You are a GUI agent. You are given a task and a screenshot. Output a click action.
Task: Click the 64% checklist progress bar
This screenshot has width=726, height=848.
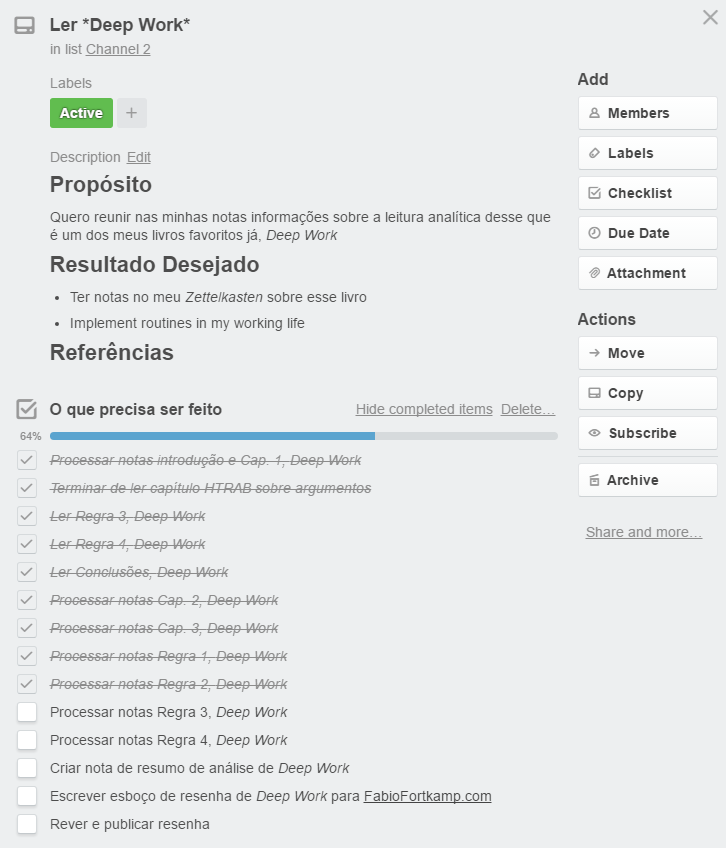click(300, 436)
